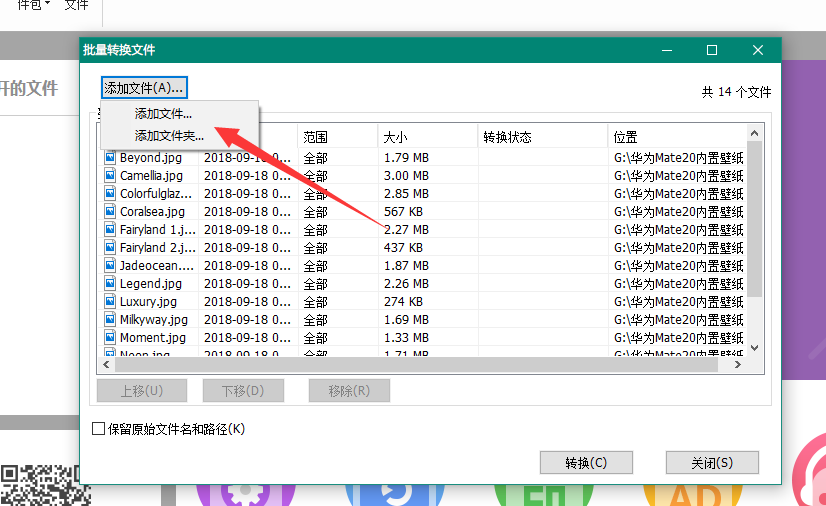Choose 添加文件夹... from the popup menu
Viewport: 826px width, 506px height.
(169, 136)
